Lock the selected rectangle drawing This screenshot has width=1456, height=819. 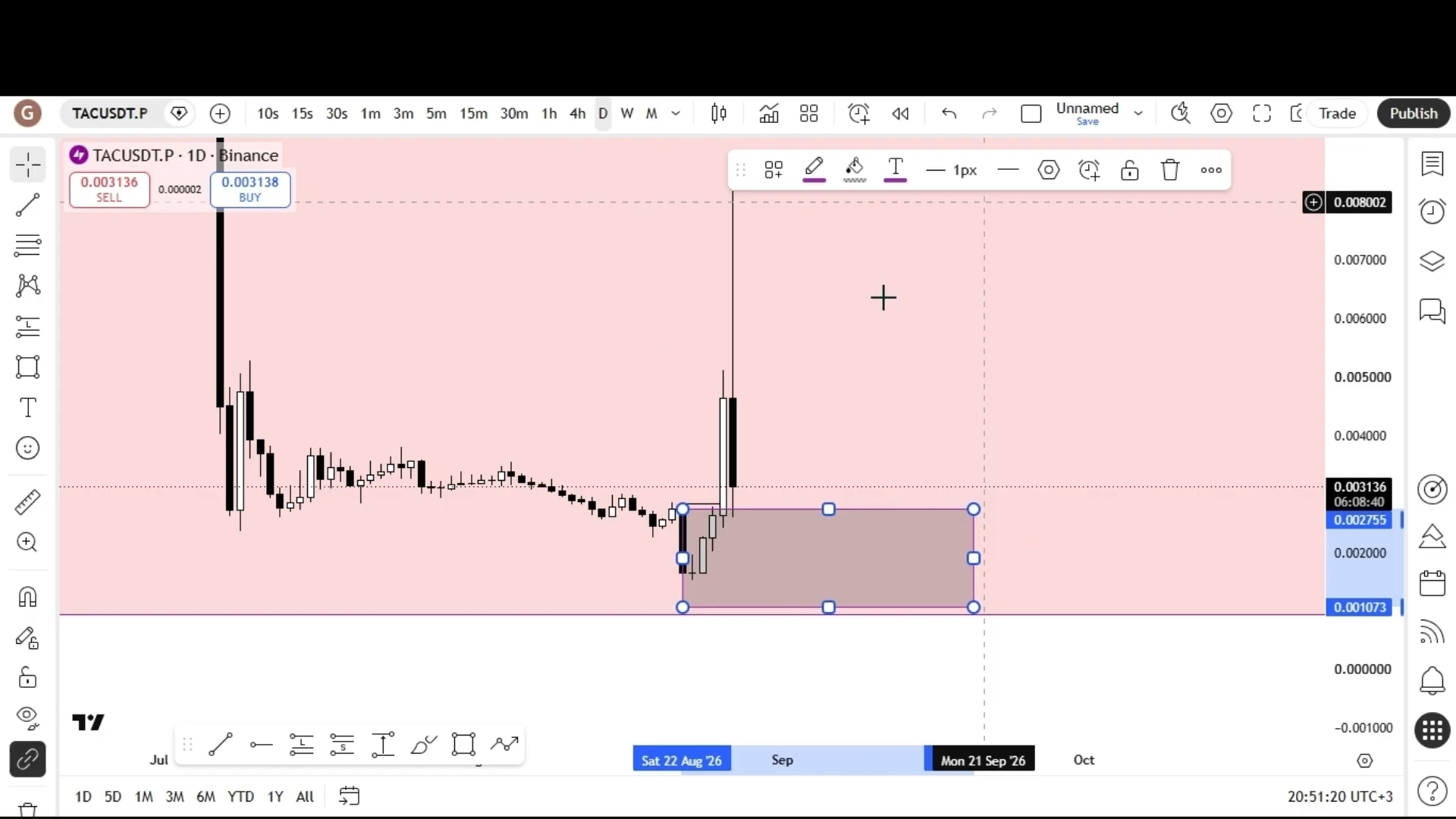[1130, 170]
